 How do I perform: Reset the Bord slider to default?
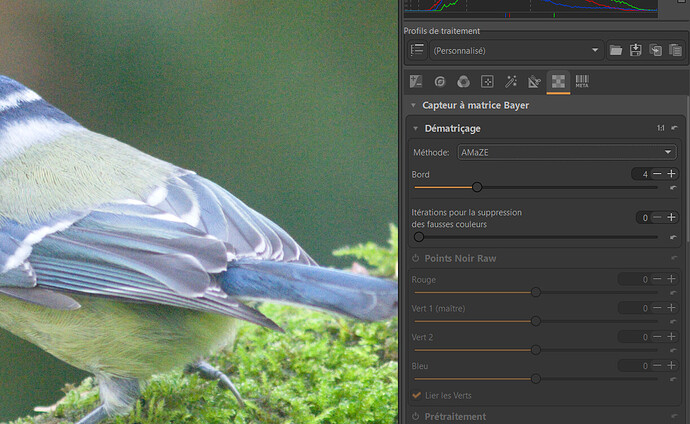click(x=673, y=187)
